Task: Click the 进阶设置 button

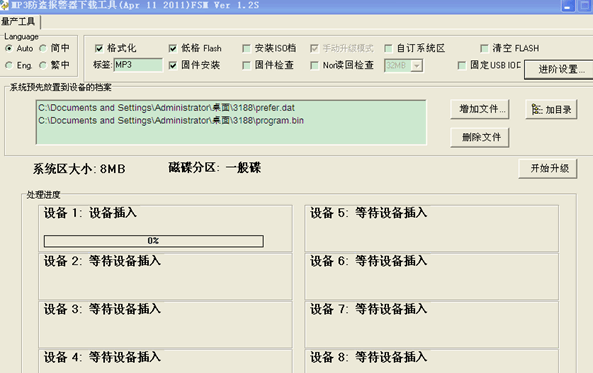Action: [559, 69]
